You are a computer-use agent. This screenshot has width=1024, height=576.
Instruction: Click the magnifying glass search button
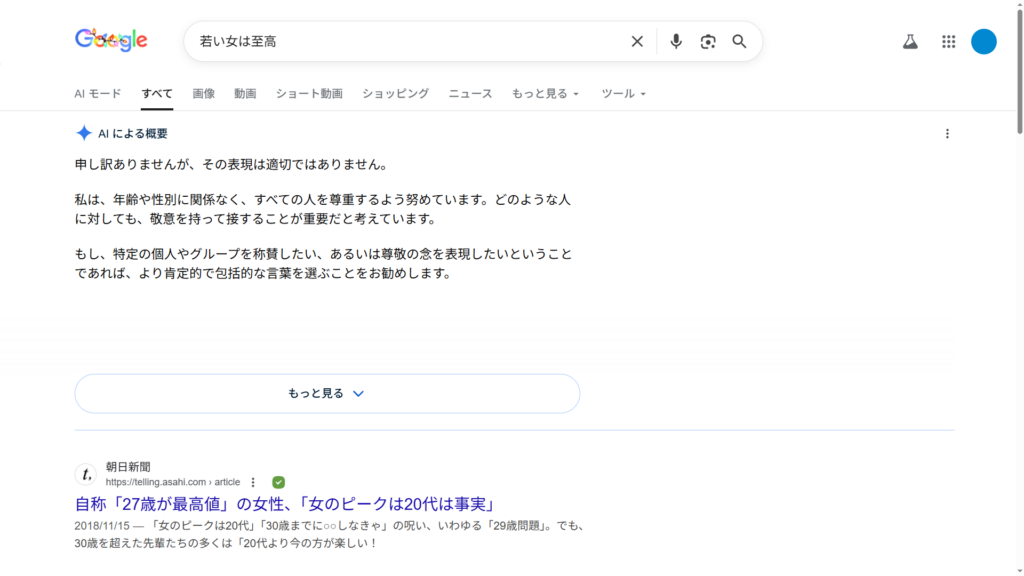[x=739, y=41]
